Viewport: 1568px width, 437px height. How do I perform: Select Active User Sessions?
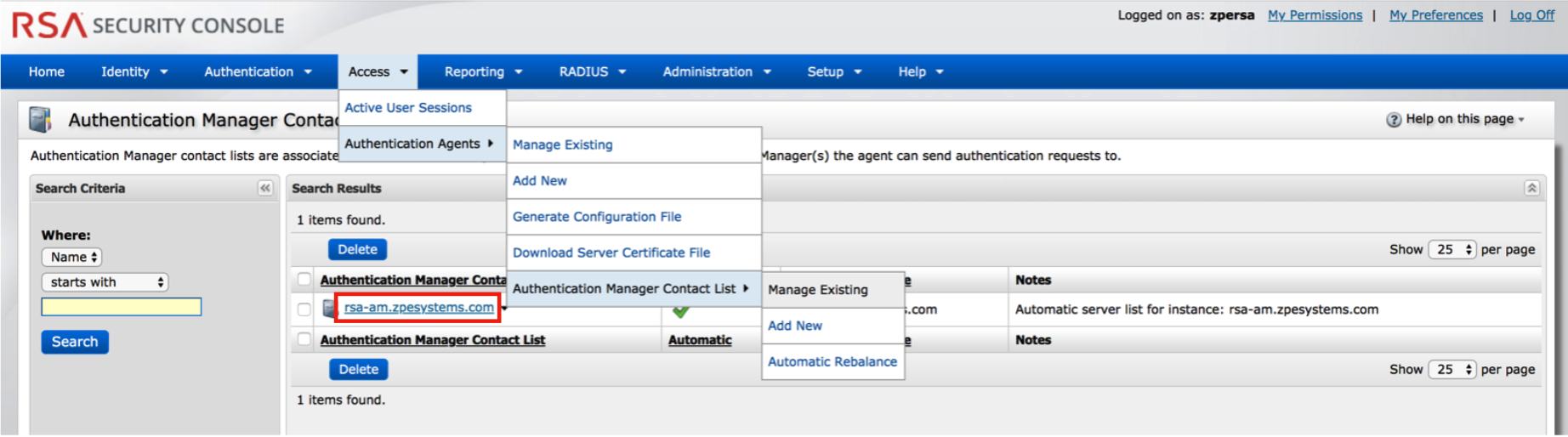(x=423, y=108)
